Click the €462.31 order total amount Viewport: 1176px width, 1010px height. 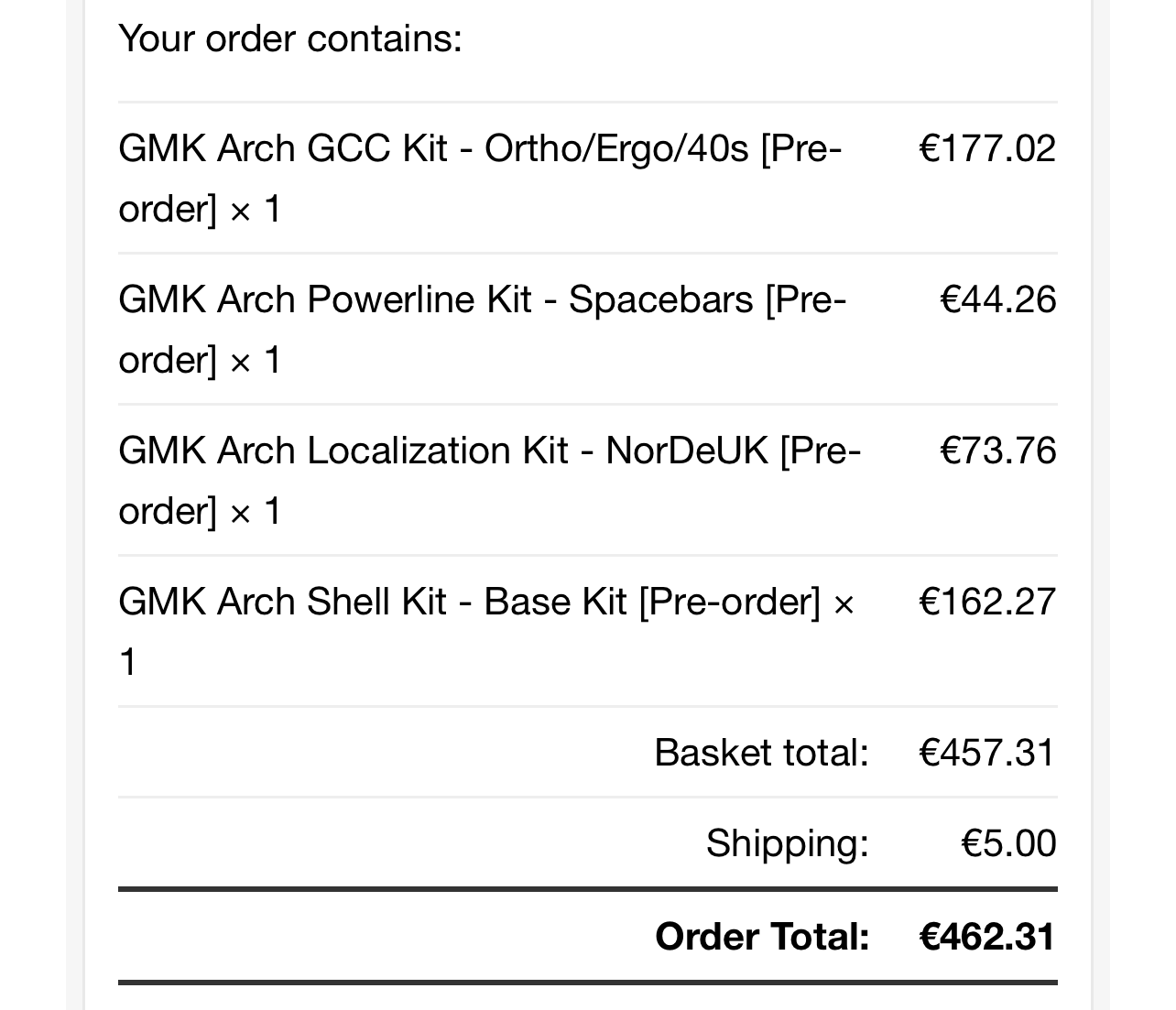pos(987,937)
